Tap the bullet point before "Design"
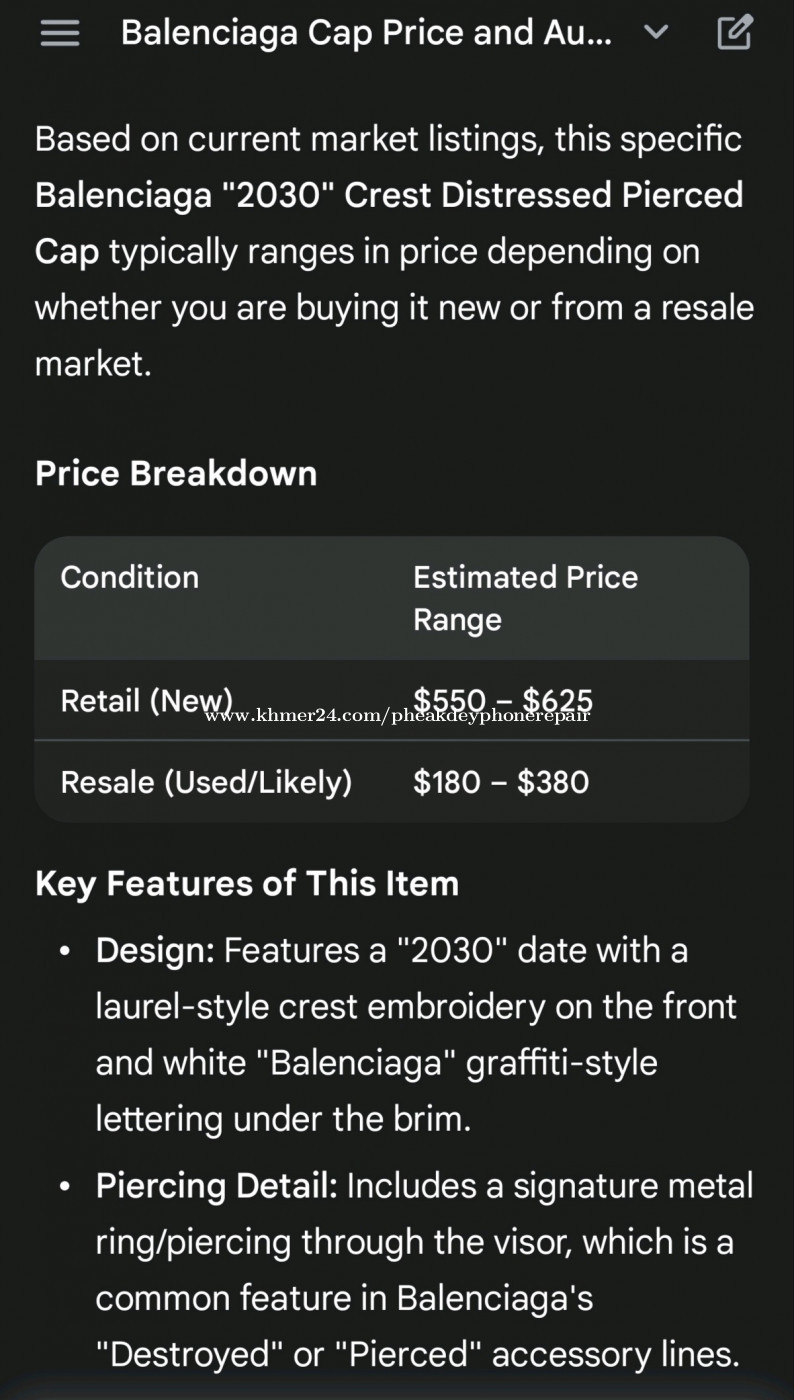794x1400 pixels. (65, 951)
